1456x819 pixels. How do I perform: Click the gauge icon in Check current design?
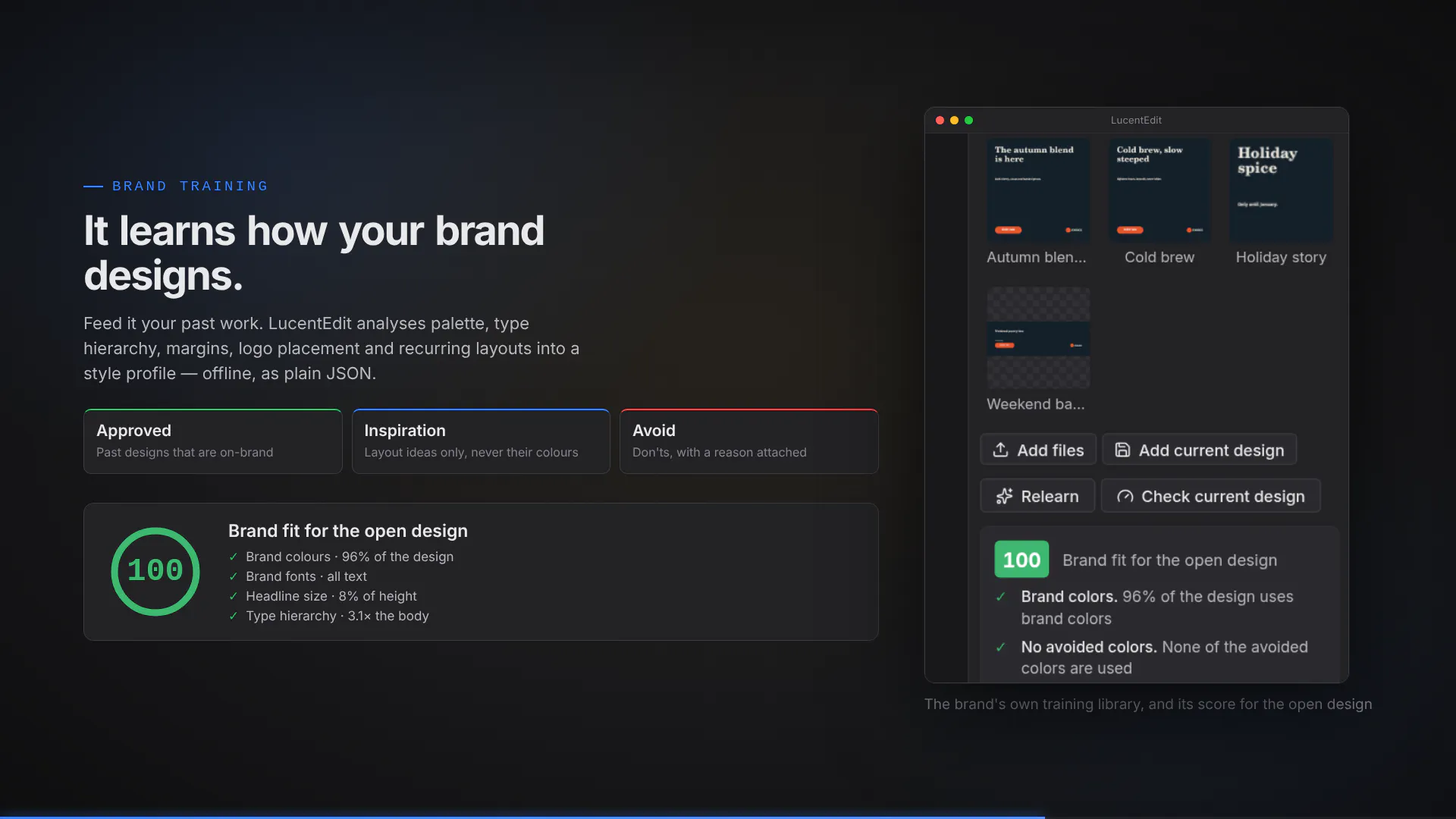click(x=1125, y=496)
